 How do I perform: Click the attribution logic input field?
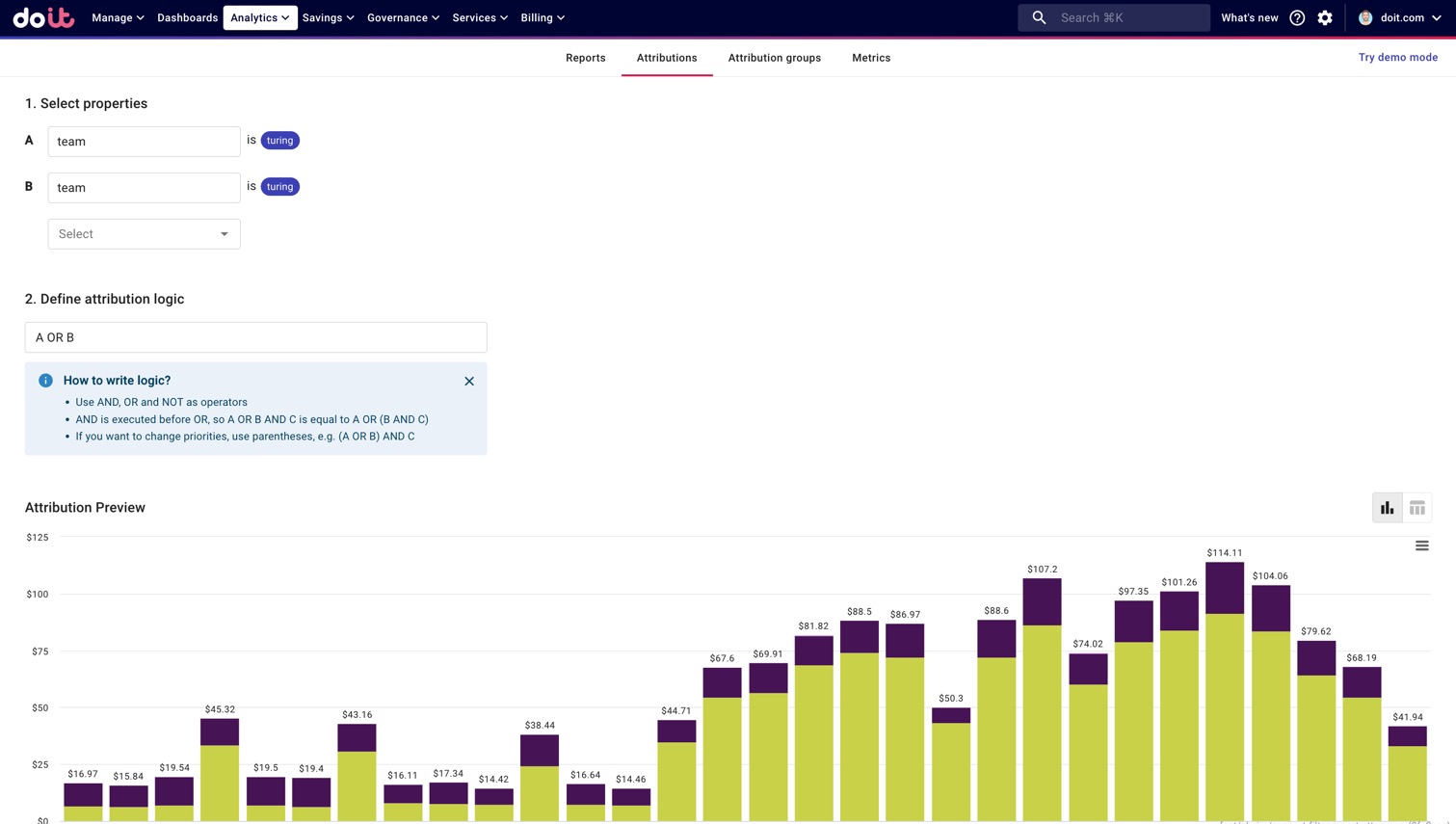(x=255, y=337)
